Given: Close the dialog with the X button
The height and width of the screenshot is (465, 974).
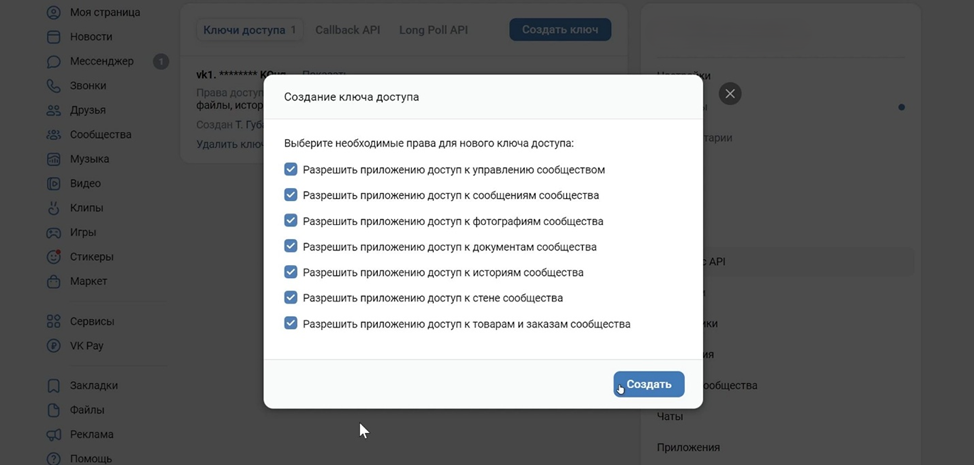Looking at the screenshot, I should (x=730, y=94).
